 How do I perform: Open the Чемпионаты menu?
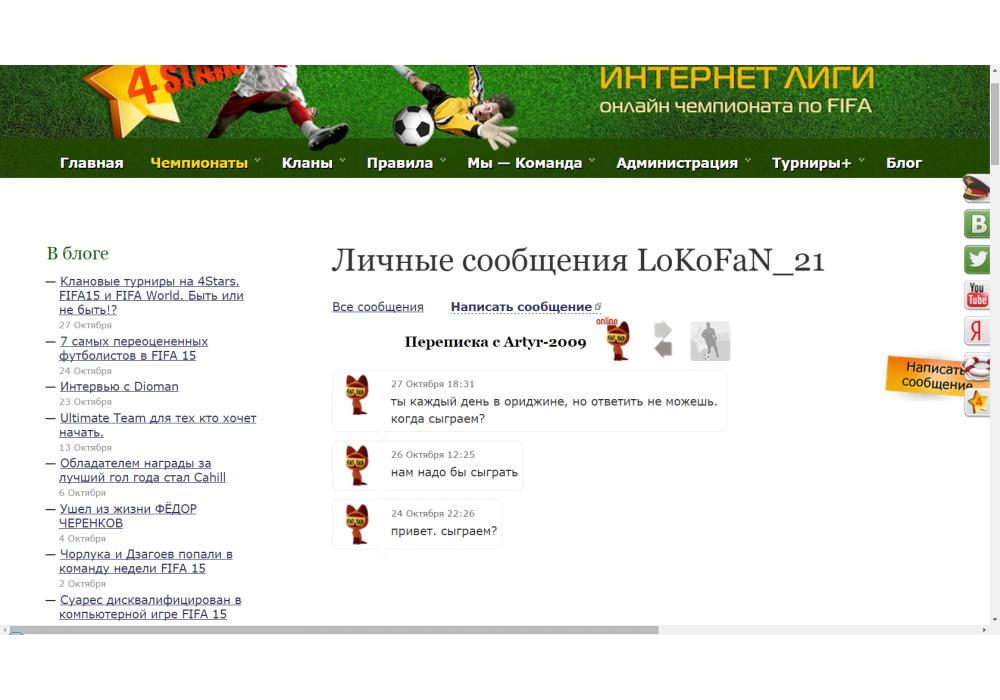[x=199, y=163]
